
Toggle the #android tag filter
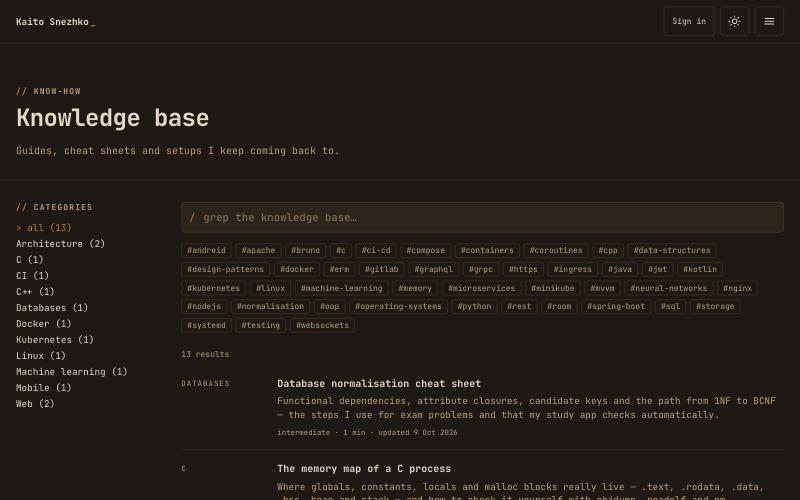coord(206,251)
